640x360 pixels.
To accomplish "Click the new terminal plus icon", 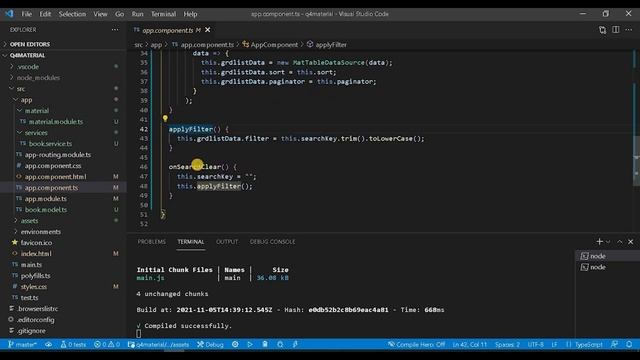I will click(x=599, y=242).
